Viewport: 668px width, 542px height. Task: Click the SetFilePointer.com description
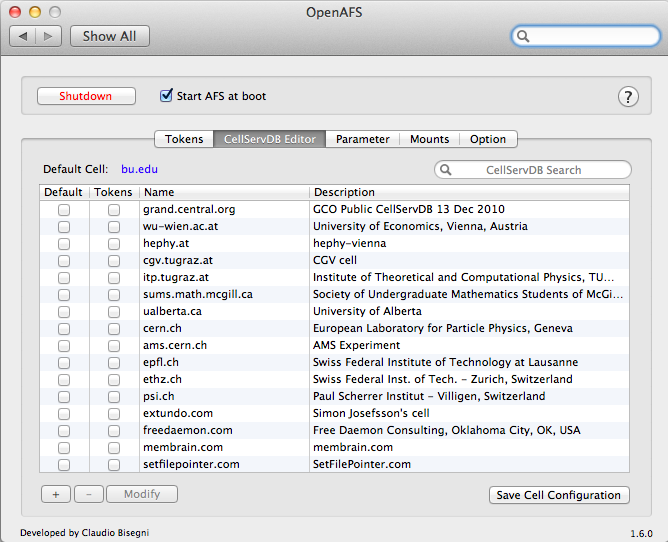click(x=362, y=465)
